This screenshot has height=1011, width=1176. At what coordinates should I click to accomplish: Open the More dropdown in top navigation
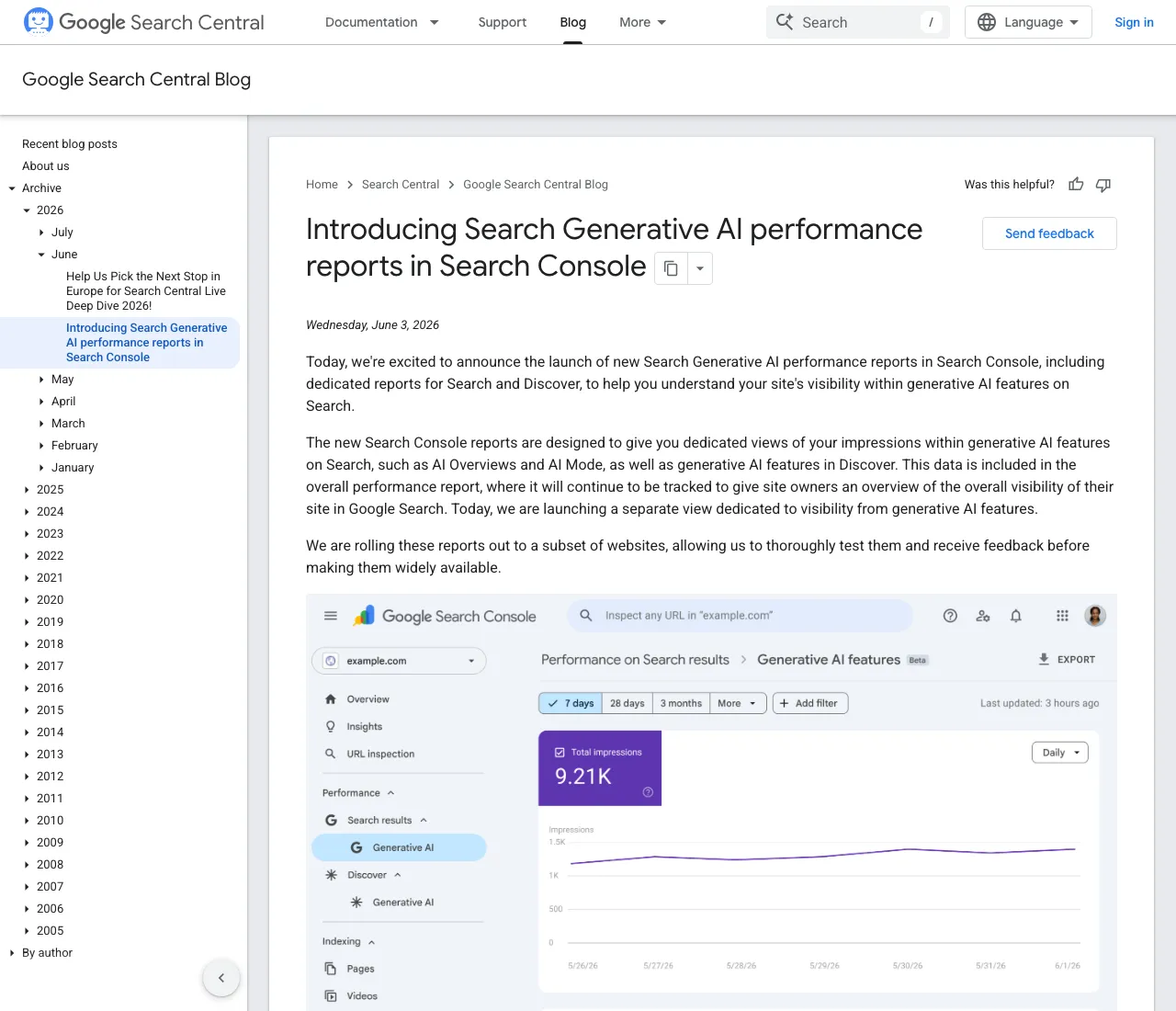643,22
